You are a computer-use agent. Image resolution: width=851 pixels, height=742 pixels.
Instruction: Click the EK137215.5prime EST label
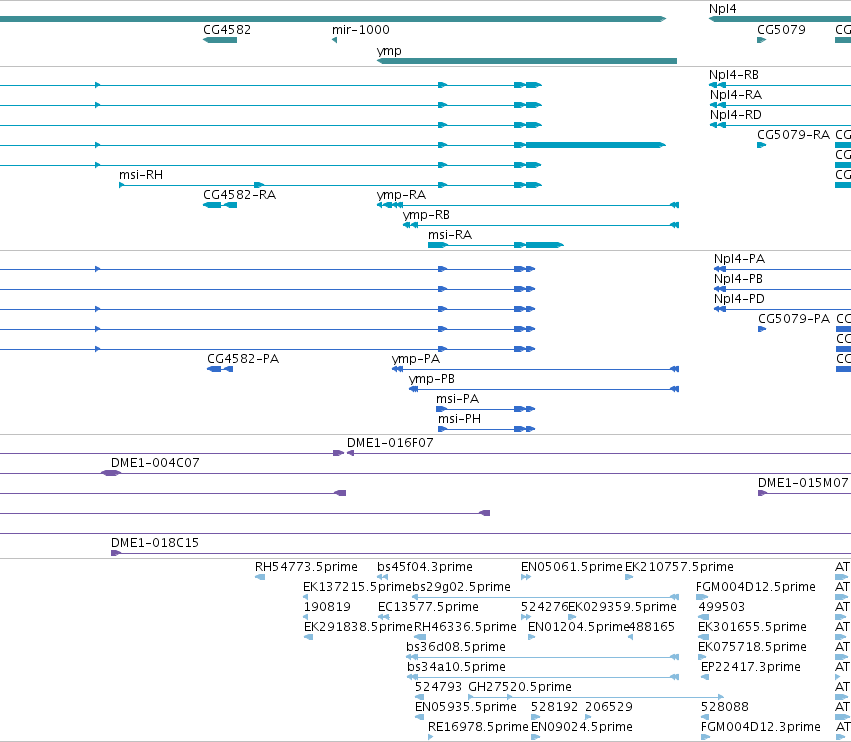[356, 587]
